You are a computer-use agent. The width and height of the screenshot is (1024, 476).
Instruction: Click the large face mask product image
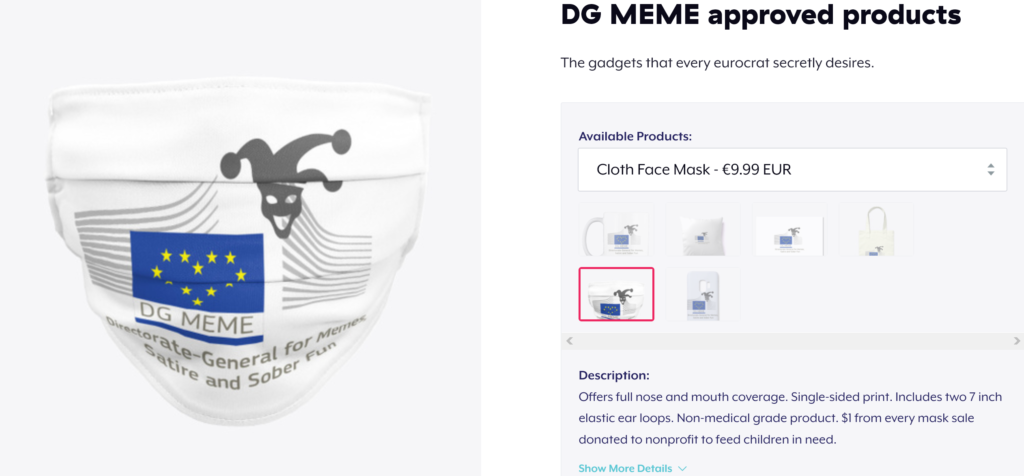[239, 251]
